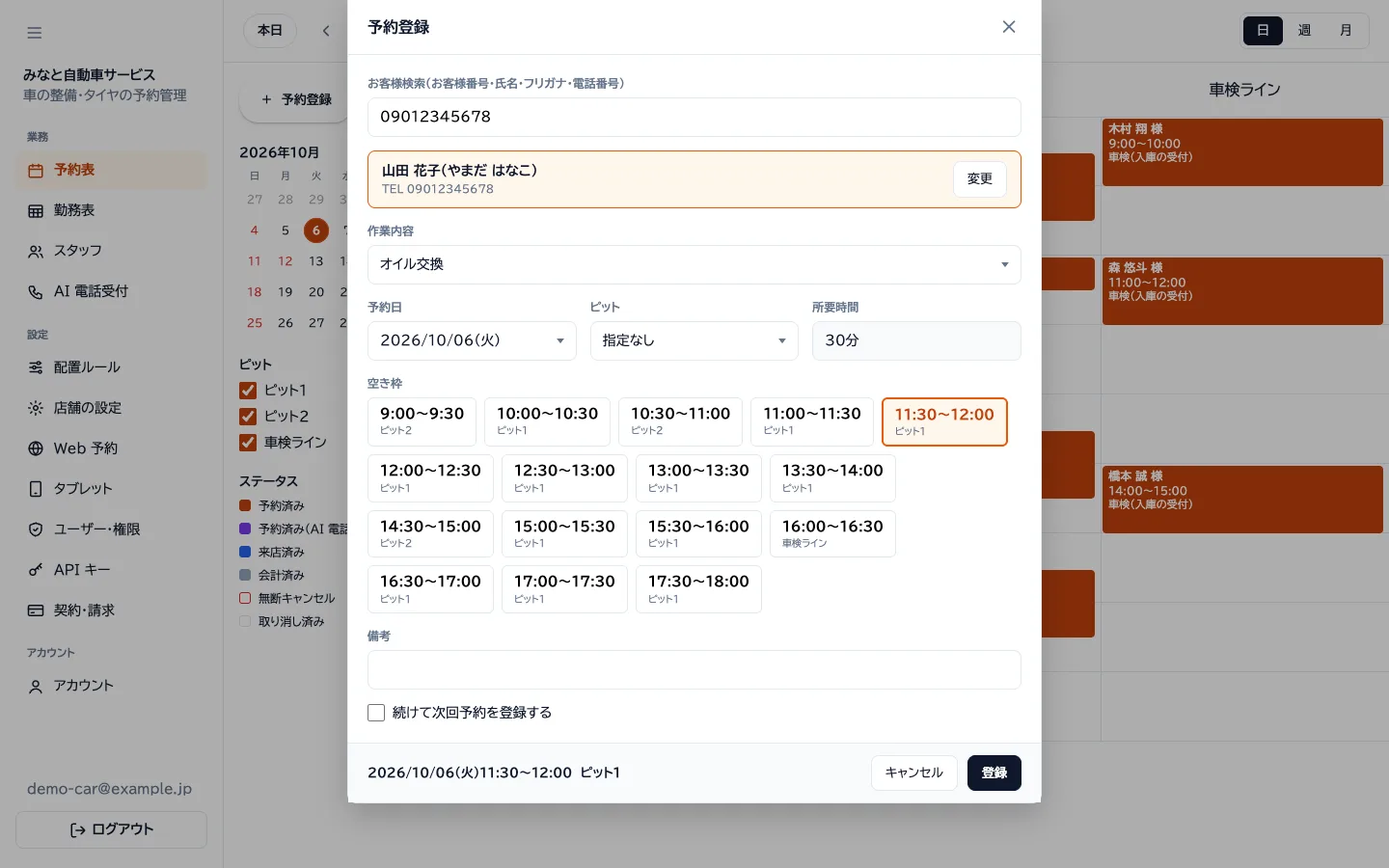Open the ピット selection dropdown
Viewport: 1389px width, 868px height.
[694, 340]
